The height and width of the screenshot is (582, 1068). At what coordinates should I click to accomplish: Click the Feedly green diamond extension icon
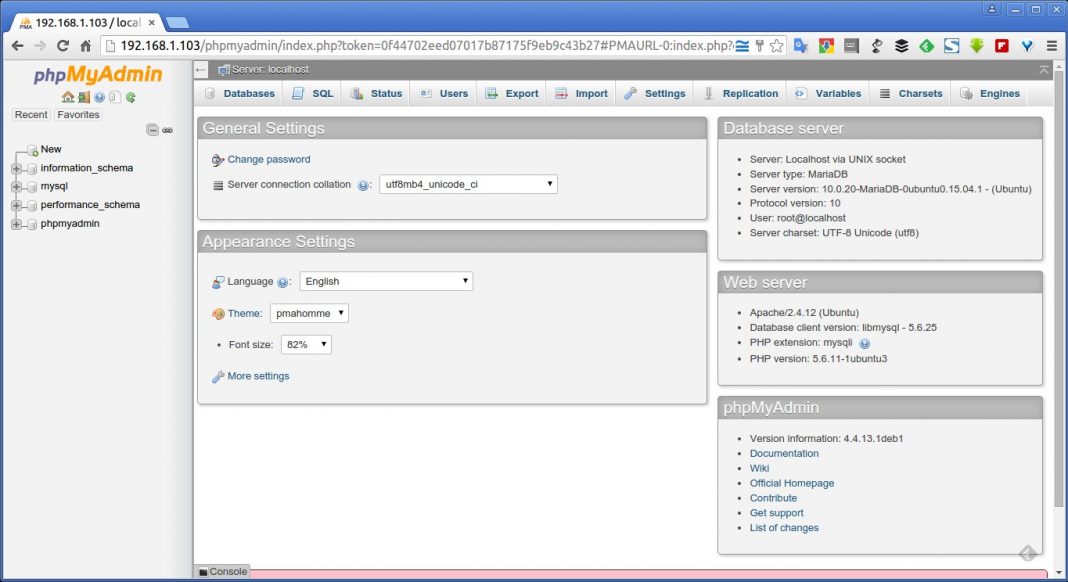(926, 46)
